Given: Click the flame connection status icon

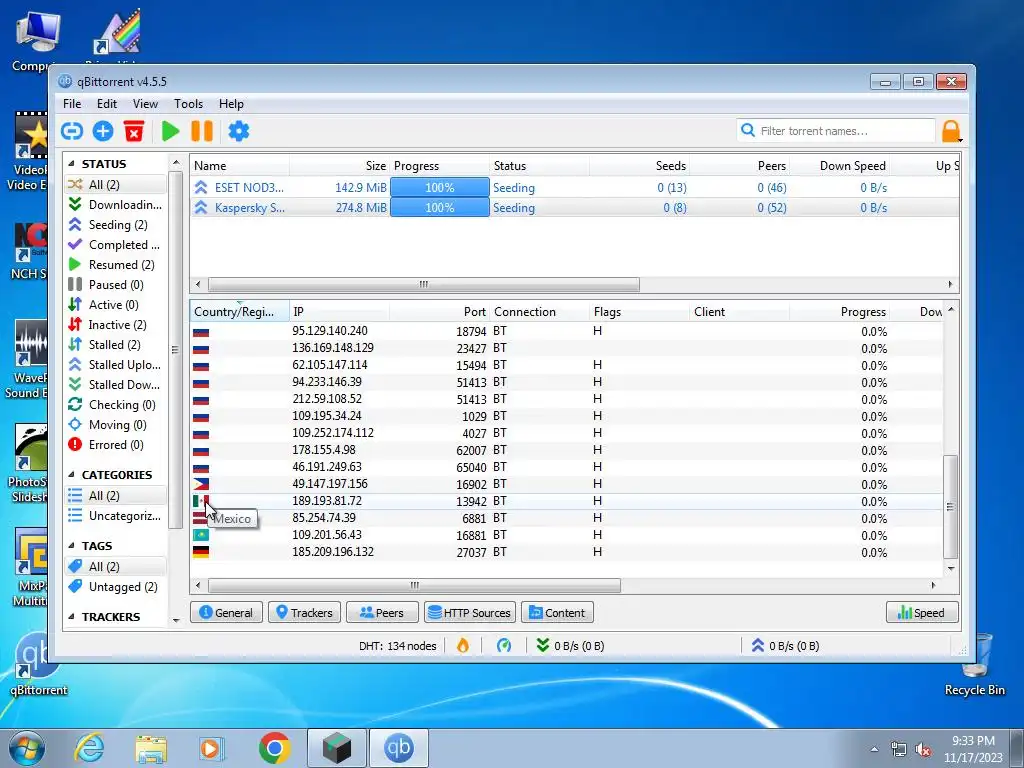Looking at the screenshot, I should tap(462, 646).
